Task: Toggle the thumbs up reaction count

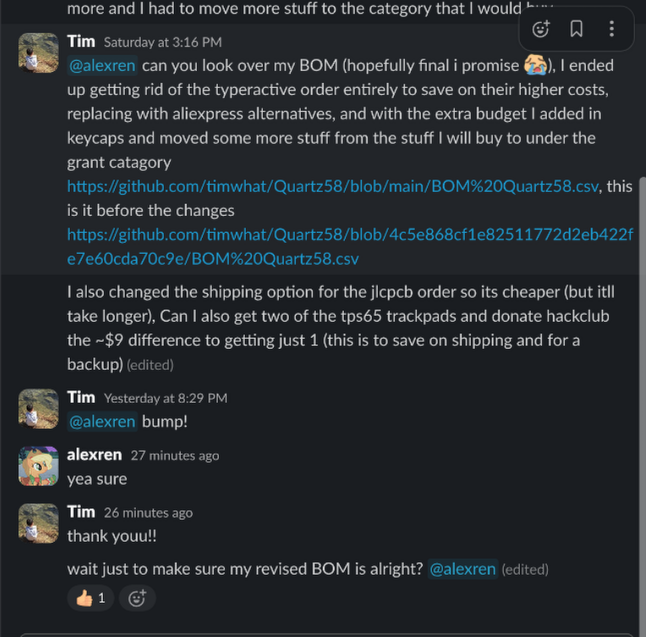Action: pyautogui.click(x=90, y=598)
